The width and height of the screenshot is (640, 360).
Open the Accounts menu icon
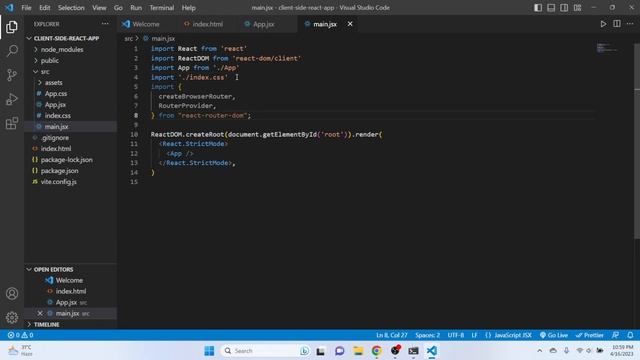pos(12,293)
